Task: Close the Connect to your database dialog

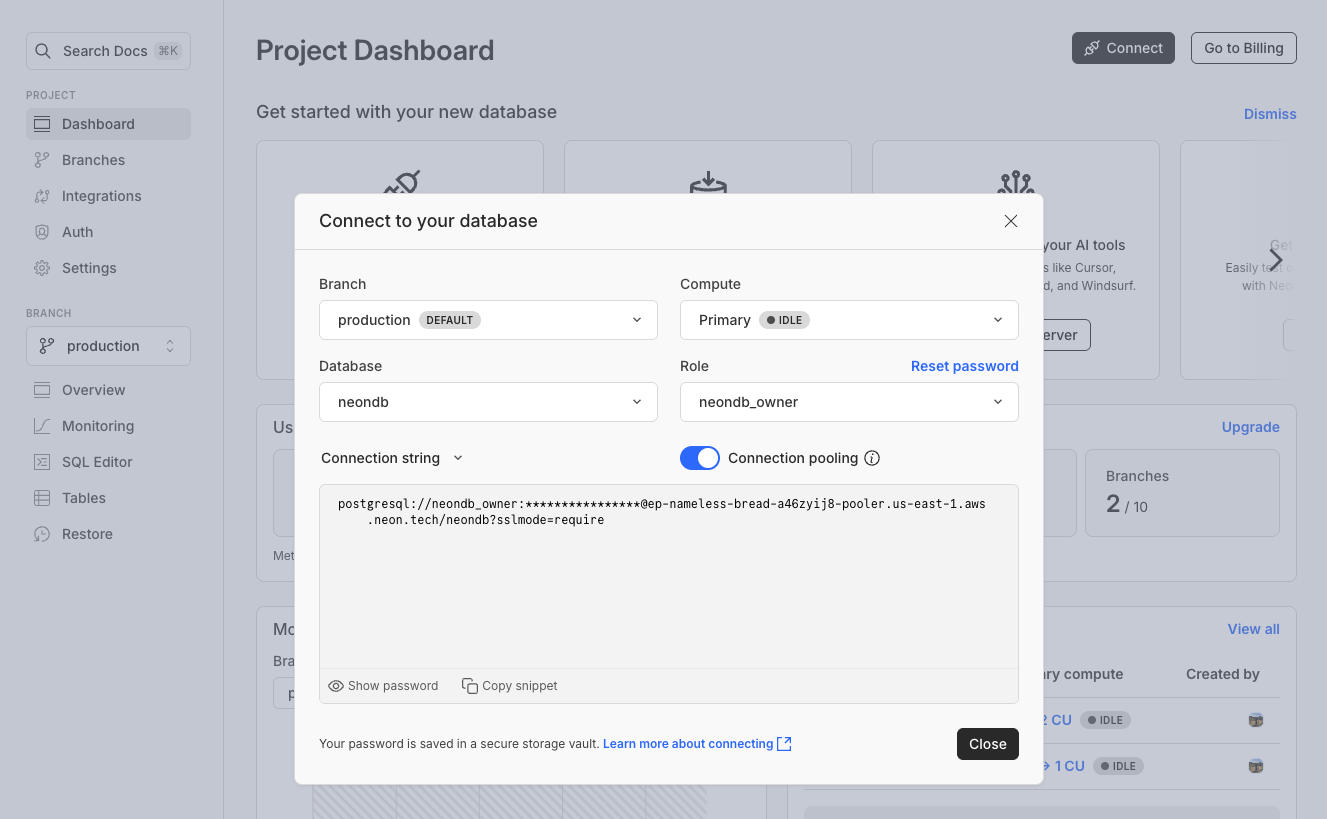Action: pos(1011,221)
